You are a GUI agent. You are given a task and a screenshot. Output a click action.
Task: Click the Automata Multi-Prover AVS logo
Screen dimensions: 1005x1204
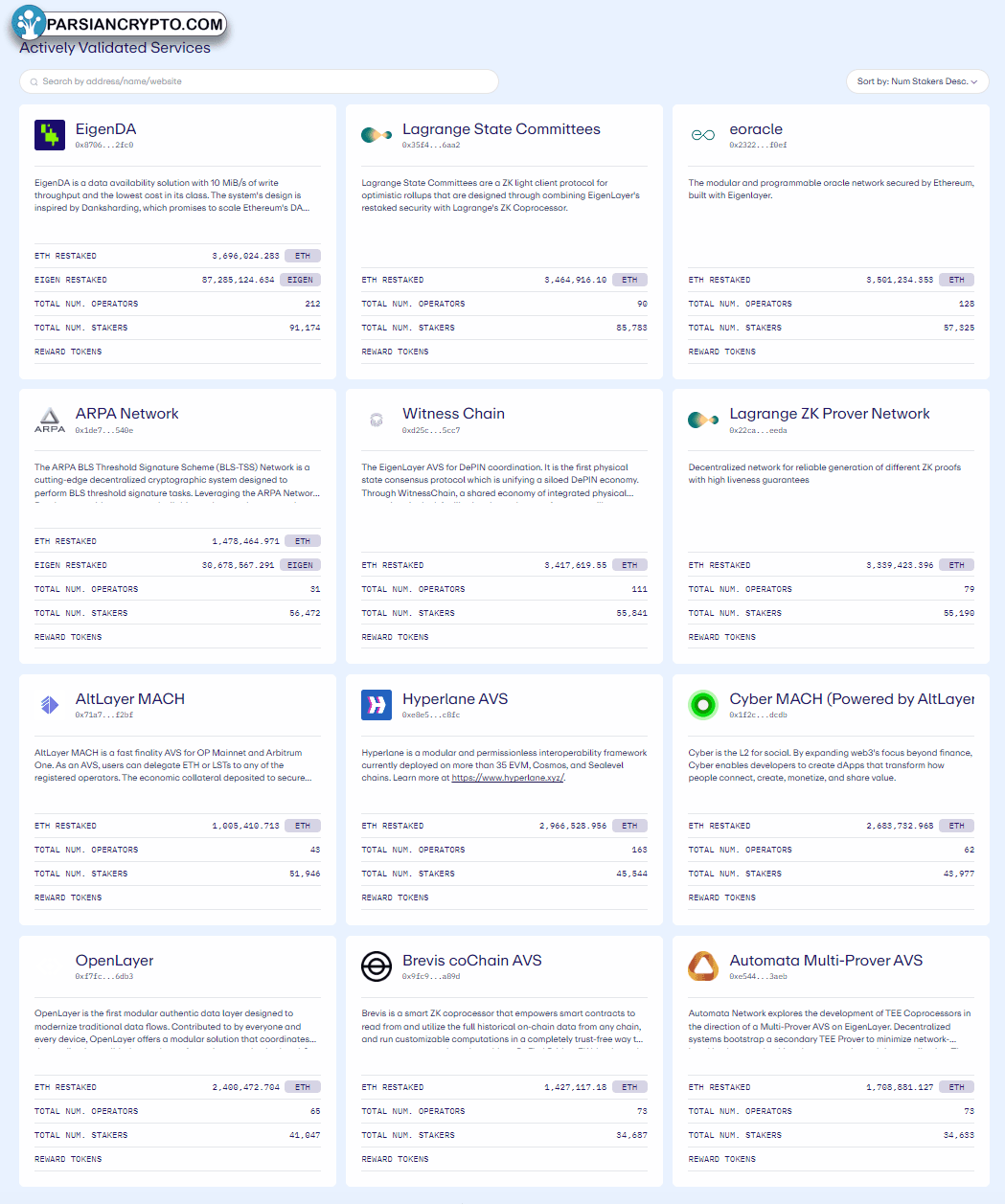(x=703, y=966)
